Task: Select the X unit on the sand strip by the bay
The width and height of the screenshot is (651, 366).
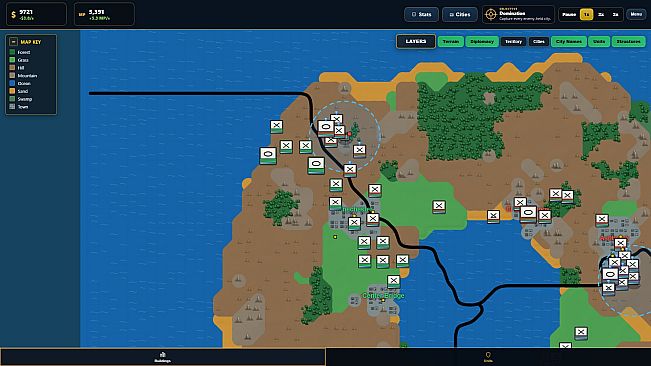Action: pyautogui.click(x=493, y=216)
